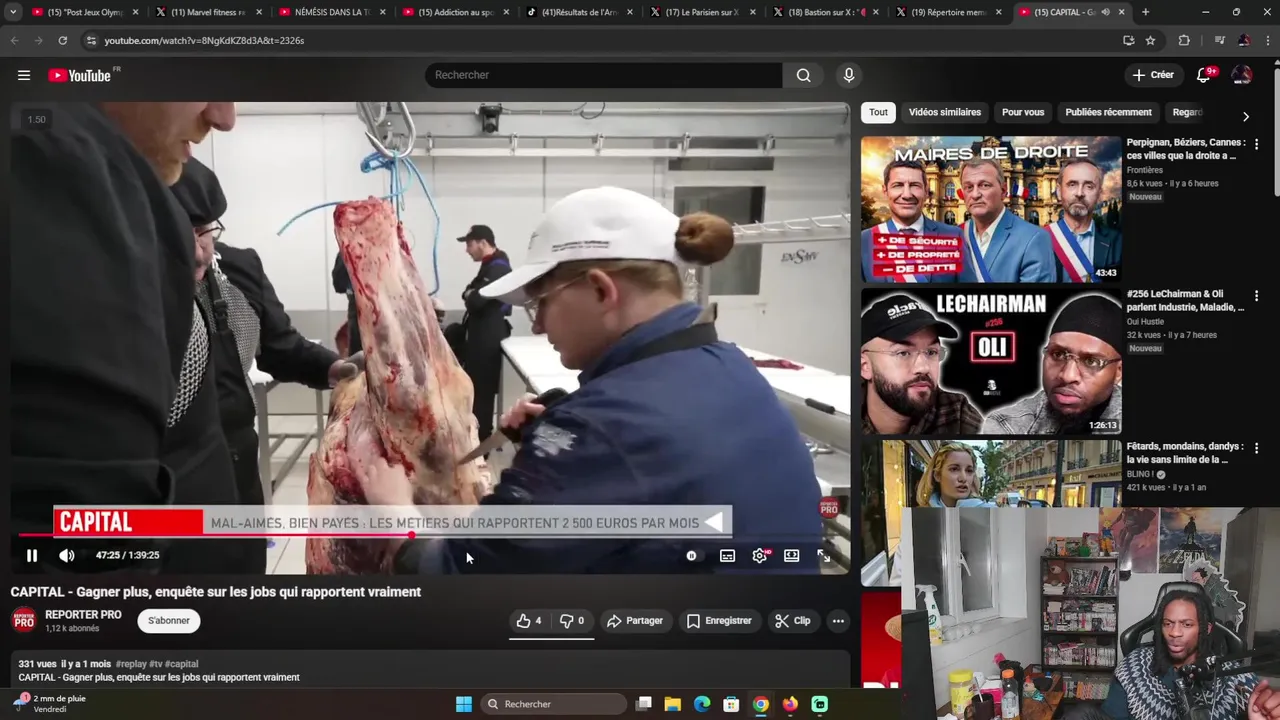The width and height of the screenshot is (1280, 720).
Task: Seek using the video progress bar
Action: pyautogui.click(x=431, y=536)
